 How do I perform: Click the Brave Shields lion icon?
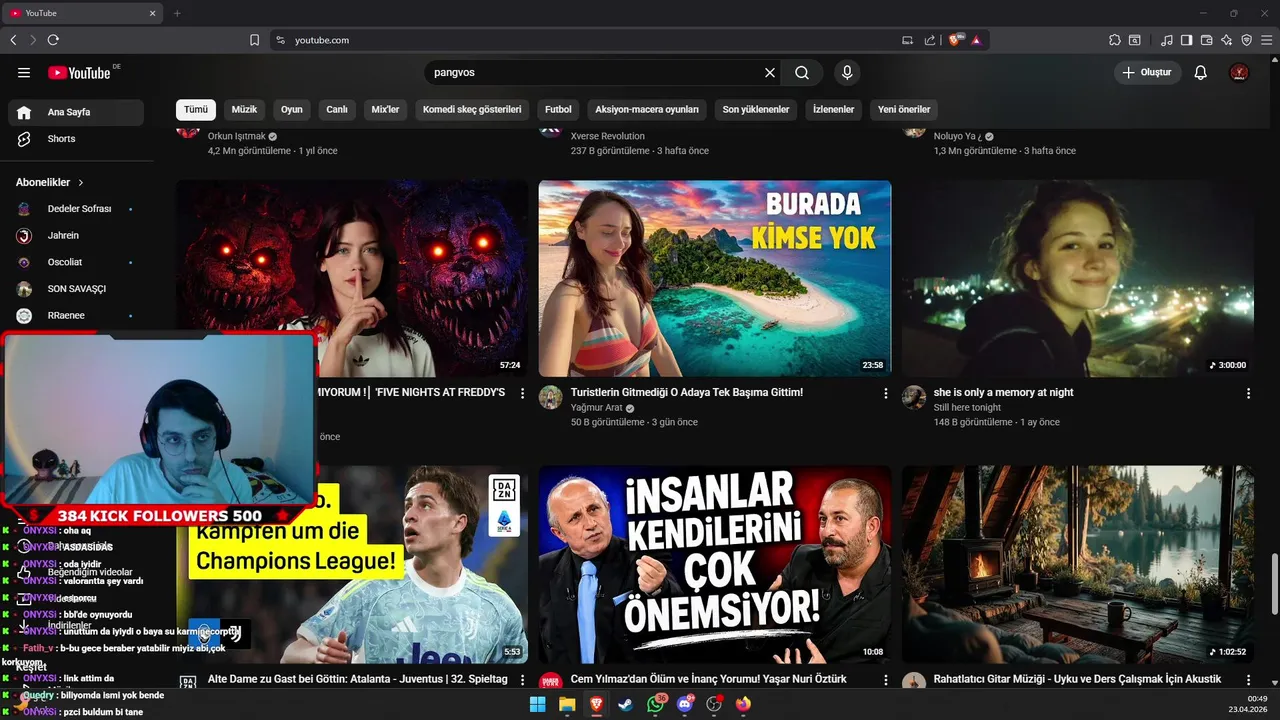(955, 40)
